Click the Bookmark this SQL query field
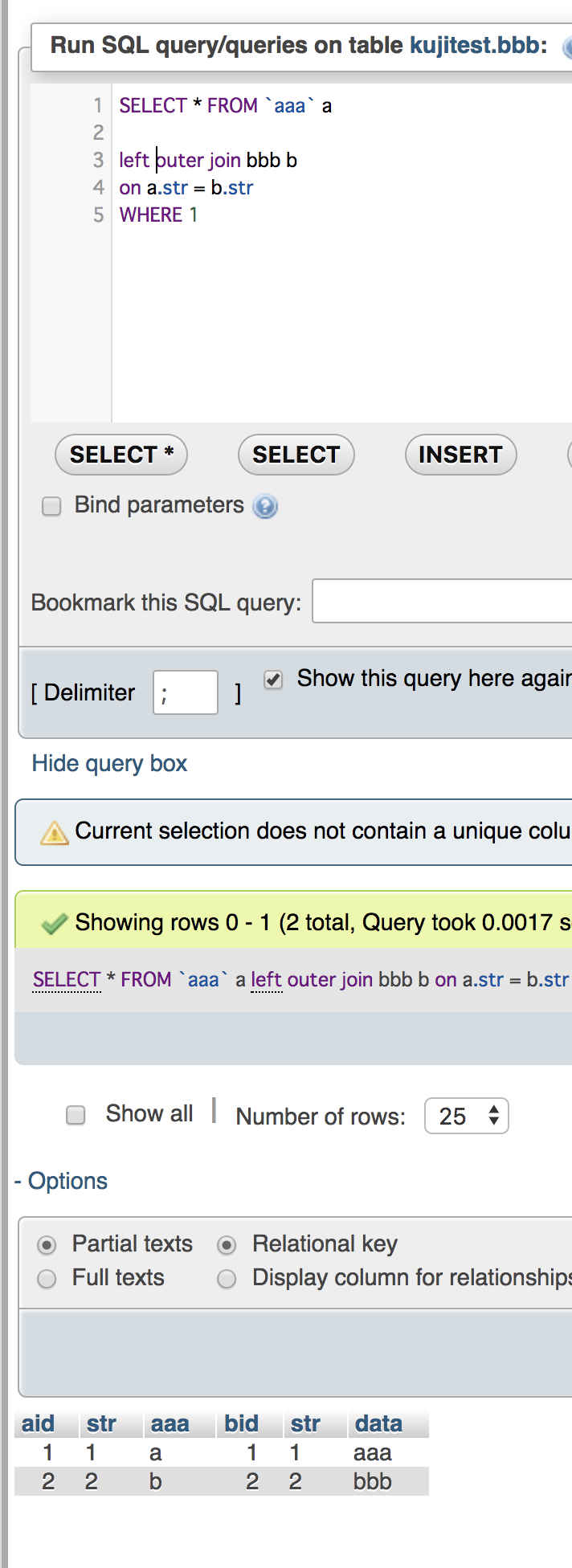Viewport: 572px width, 1568px height. coord(442,601)
